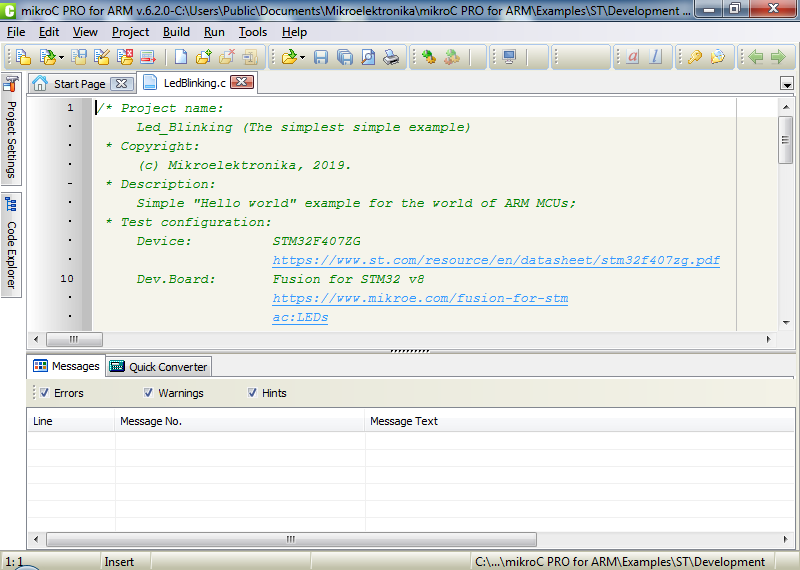Open the editor tab list dropdown
This screenshot has width=800, height=570.
787,84
